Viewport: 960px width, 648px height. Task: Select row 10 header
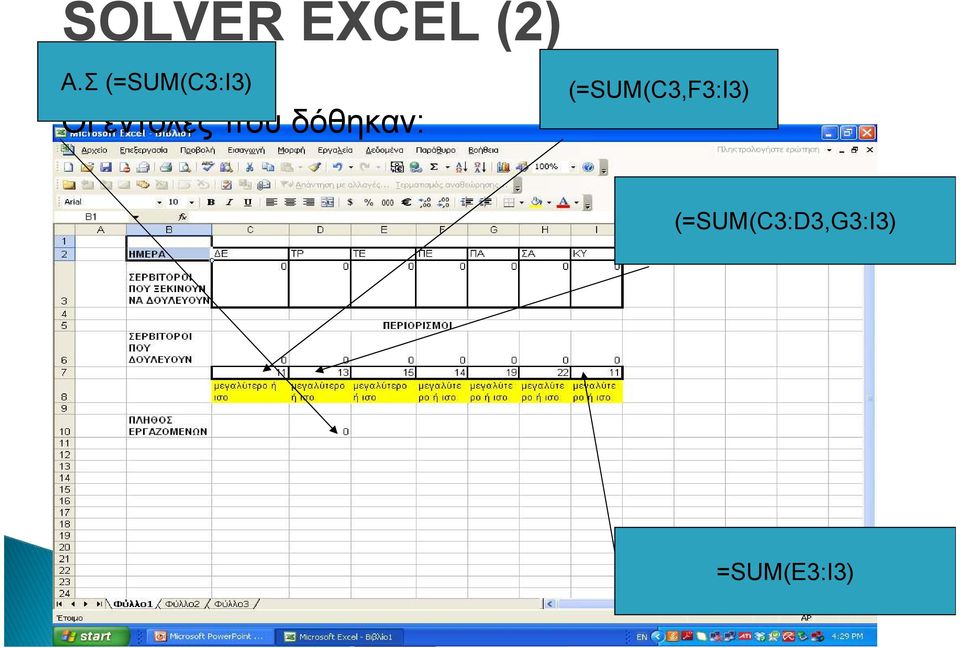(x=64, y=426)
